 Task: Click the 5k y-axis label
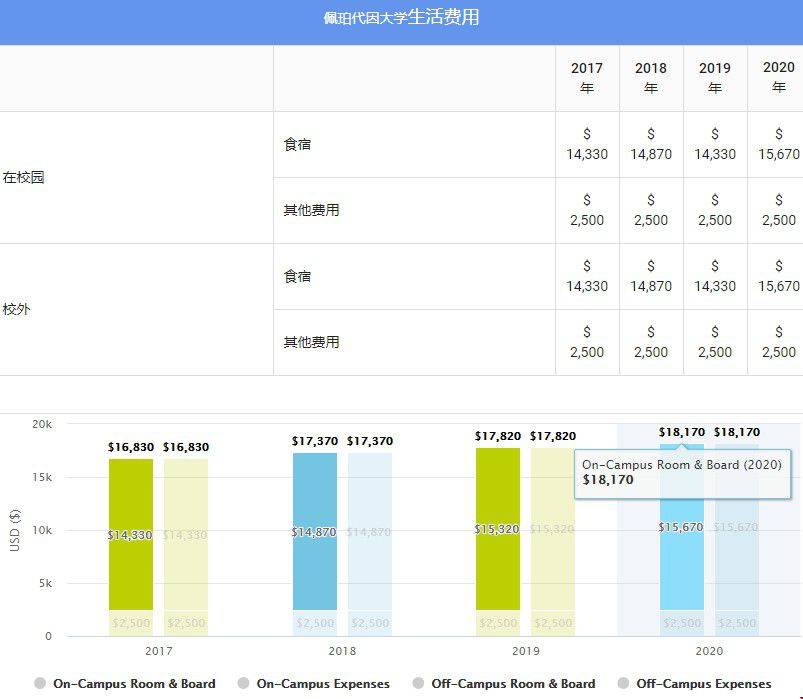(x=46, y=583)
